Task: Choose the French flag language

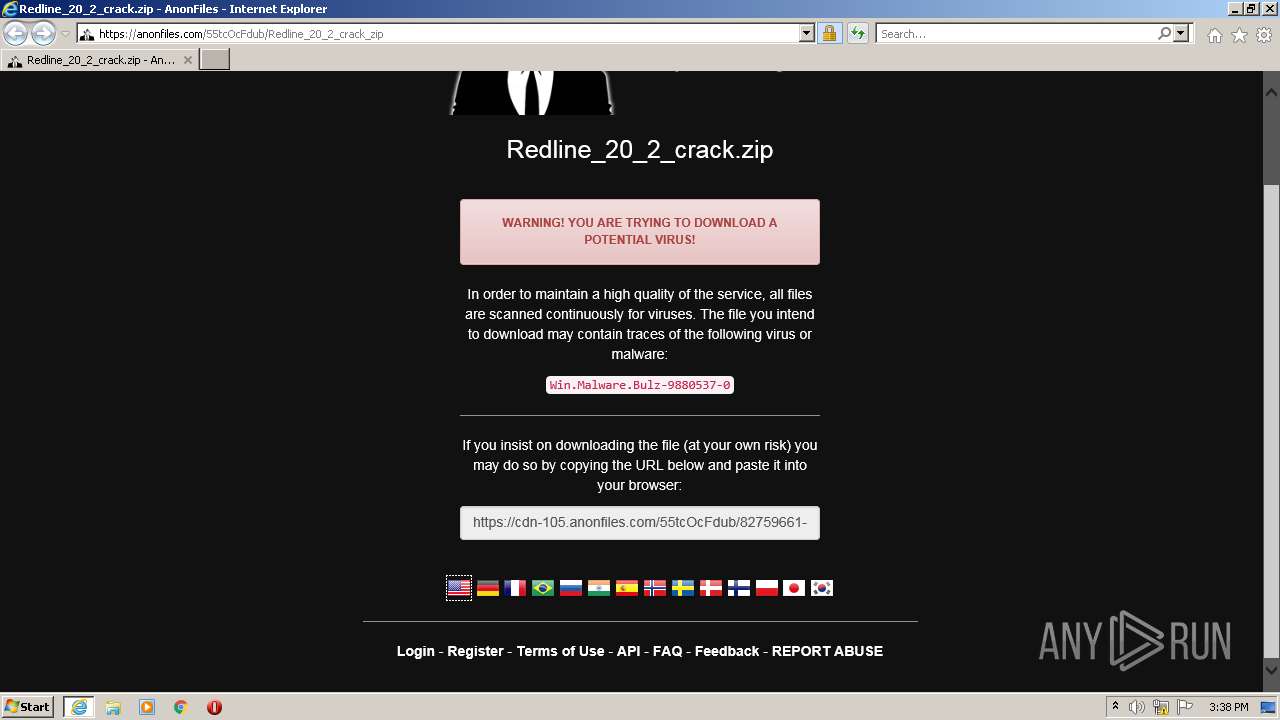Action: click(x=515, y=588)
